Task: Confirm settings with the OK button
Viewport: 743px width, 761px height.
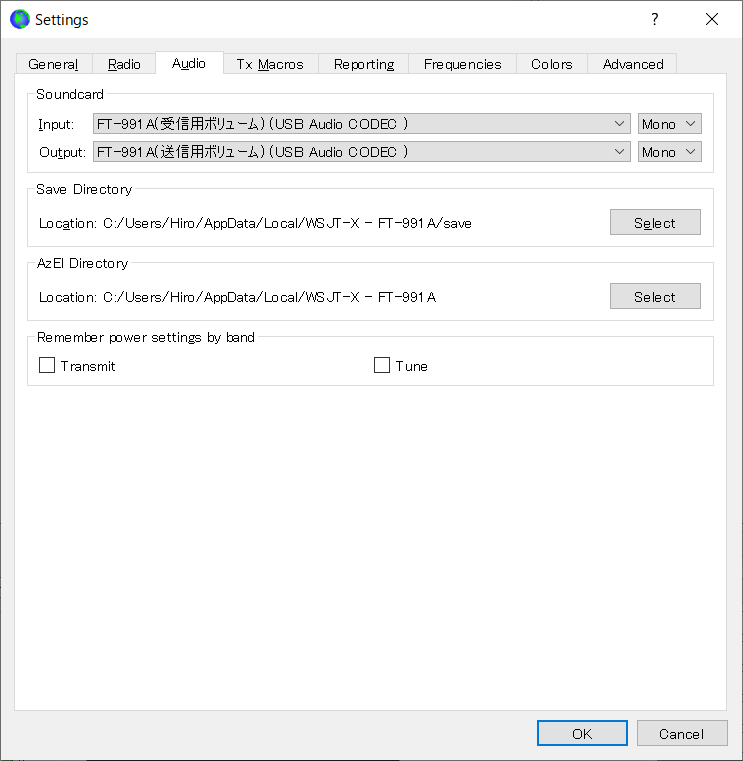Action: pos(582,734)
